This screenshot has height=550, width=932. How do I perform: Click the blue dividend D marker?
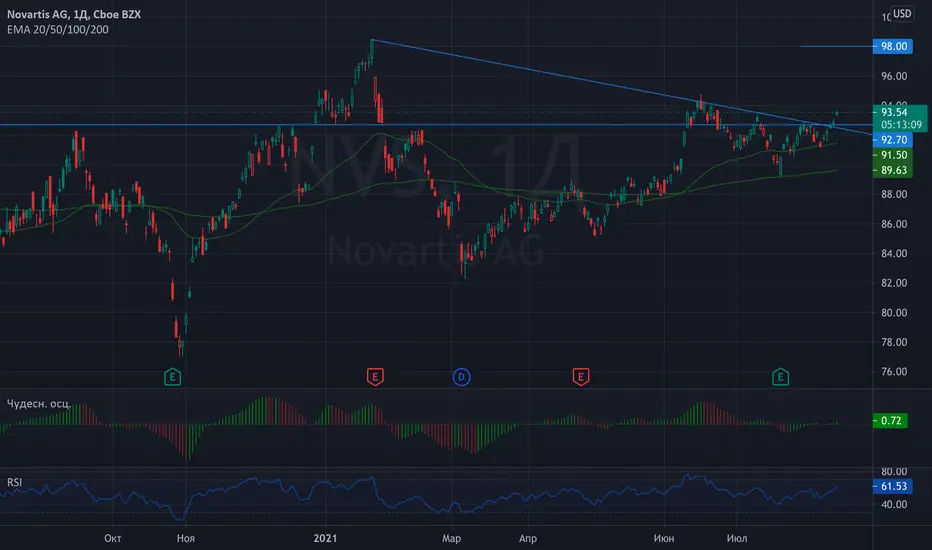click(461, 376)
